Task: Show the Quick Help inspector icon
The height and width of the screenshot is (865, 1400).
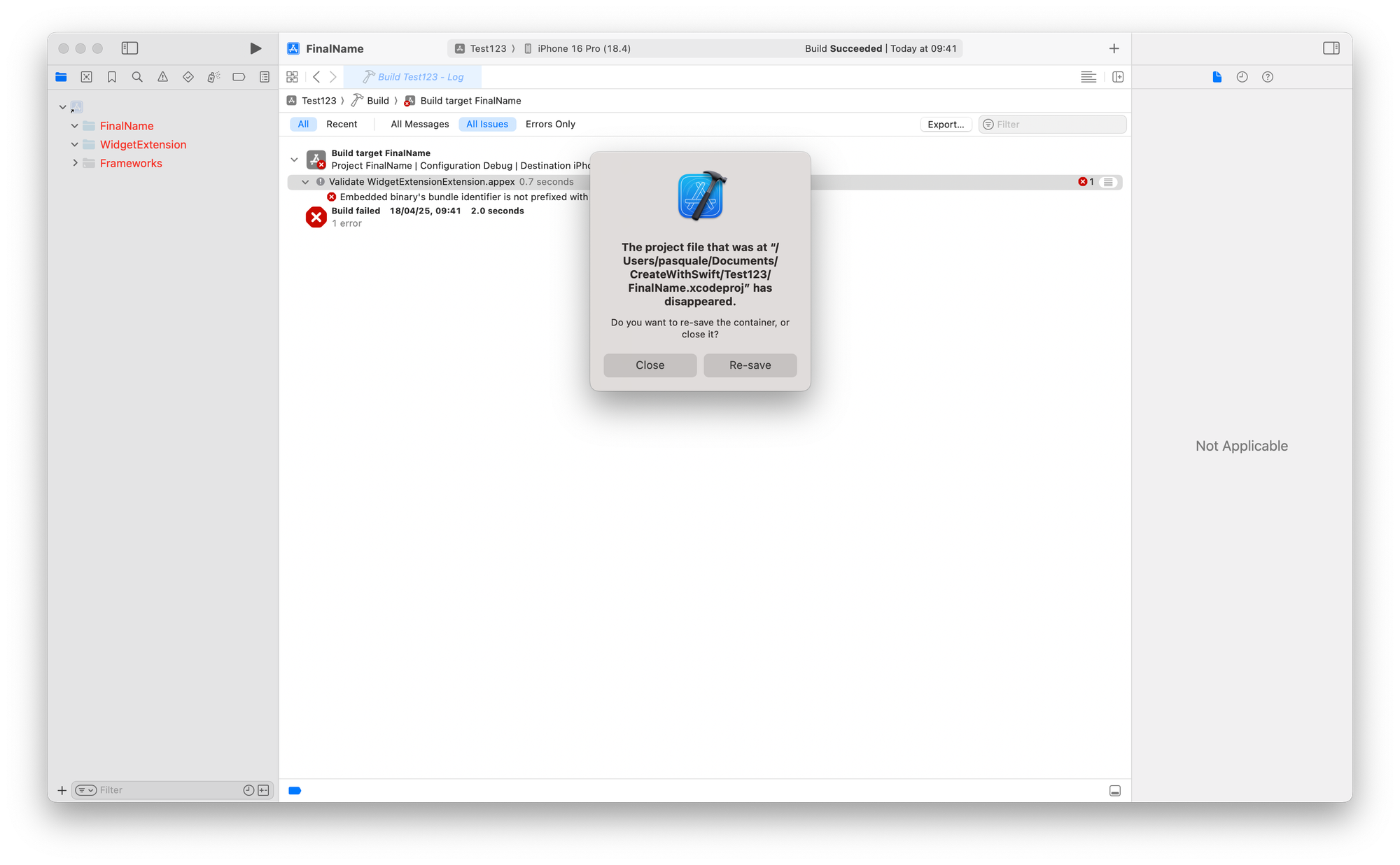Action: click(x=1267, y=77)
